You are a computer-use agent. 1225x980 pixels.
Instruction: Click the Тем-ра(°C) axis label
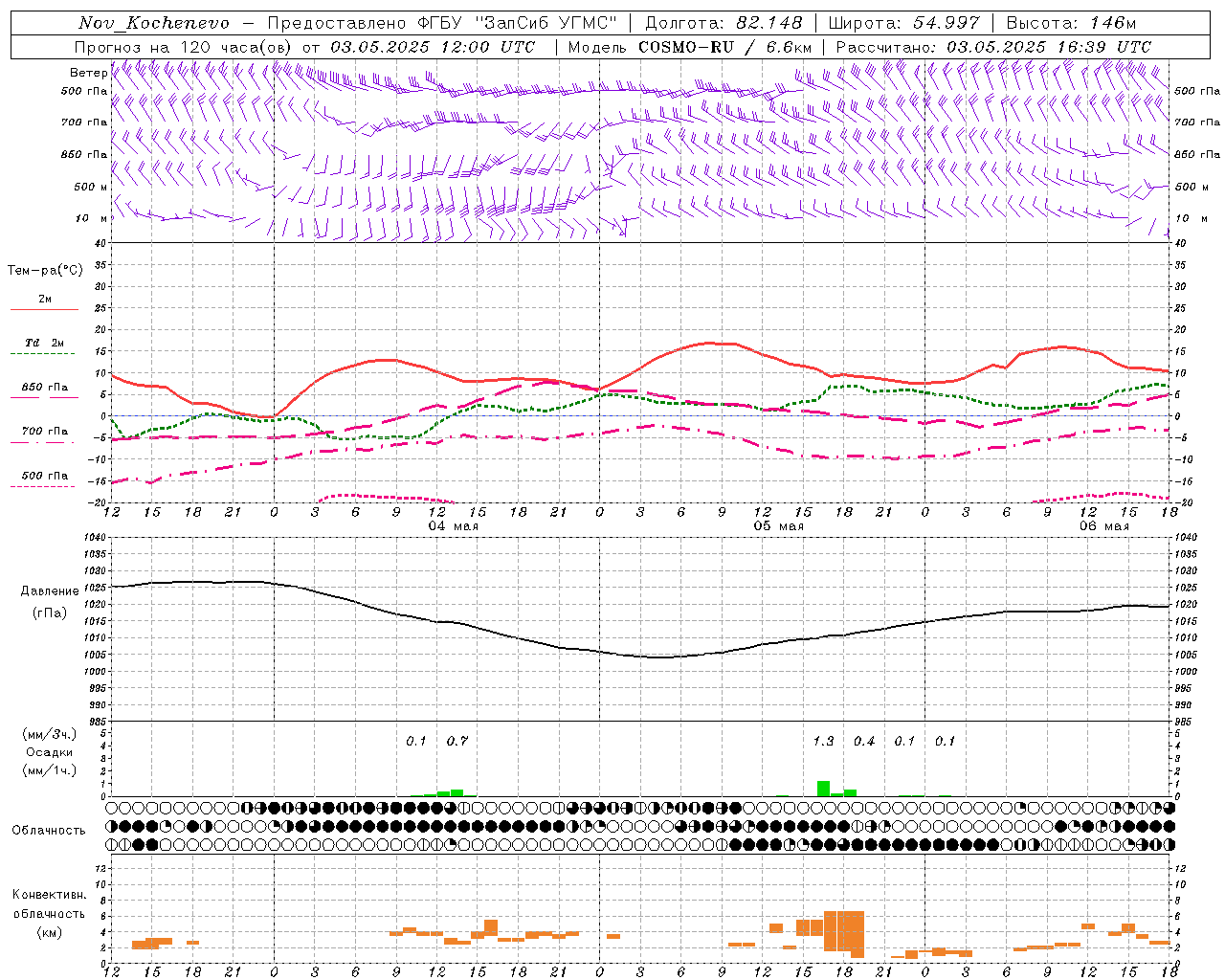pyautogui.click(x=45, y=270)
